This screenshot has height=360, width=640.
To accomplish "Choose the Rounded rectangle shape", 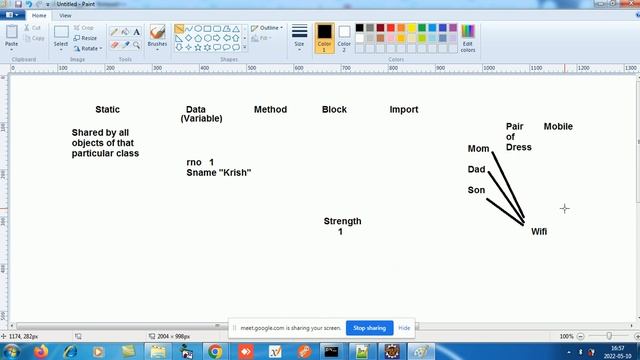I will pos(217,29).
